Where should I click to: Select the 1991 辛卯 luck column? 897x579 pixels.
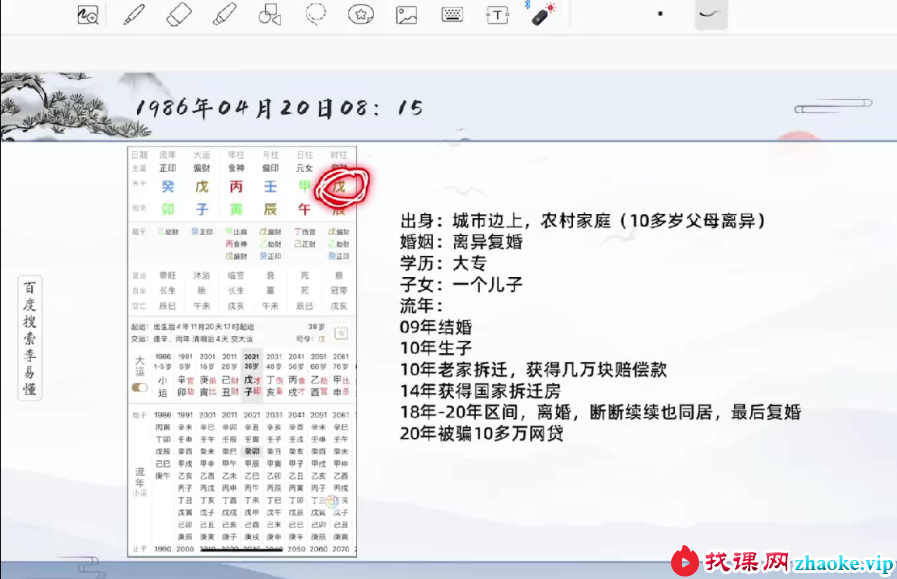click(x=185, y=374)
